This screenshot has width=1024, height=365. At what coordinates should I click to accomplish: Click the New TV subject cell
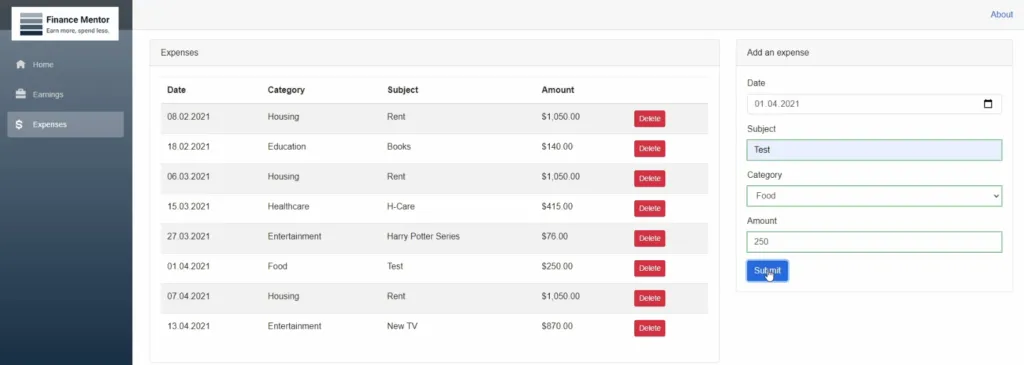(402, 326)
